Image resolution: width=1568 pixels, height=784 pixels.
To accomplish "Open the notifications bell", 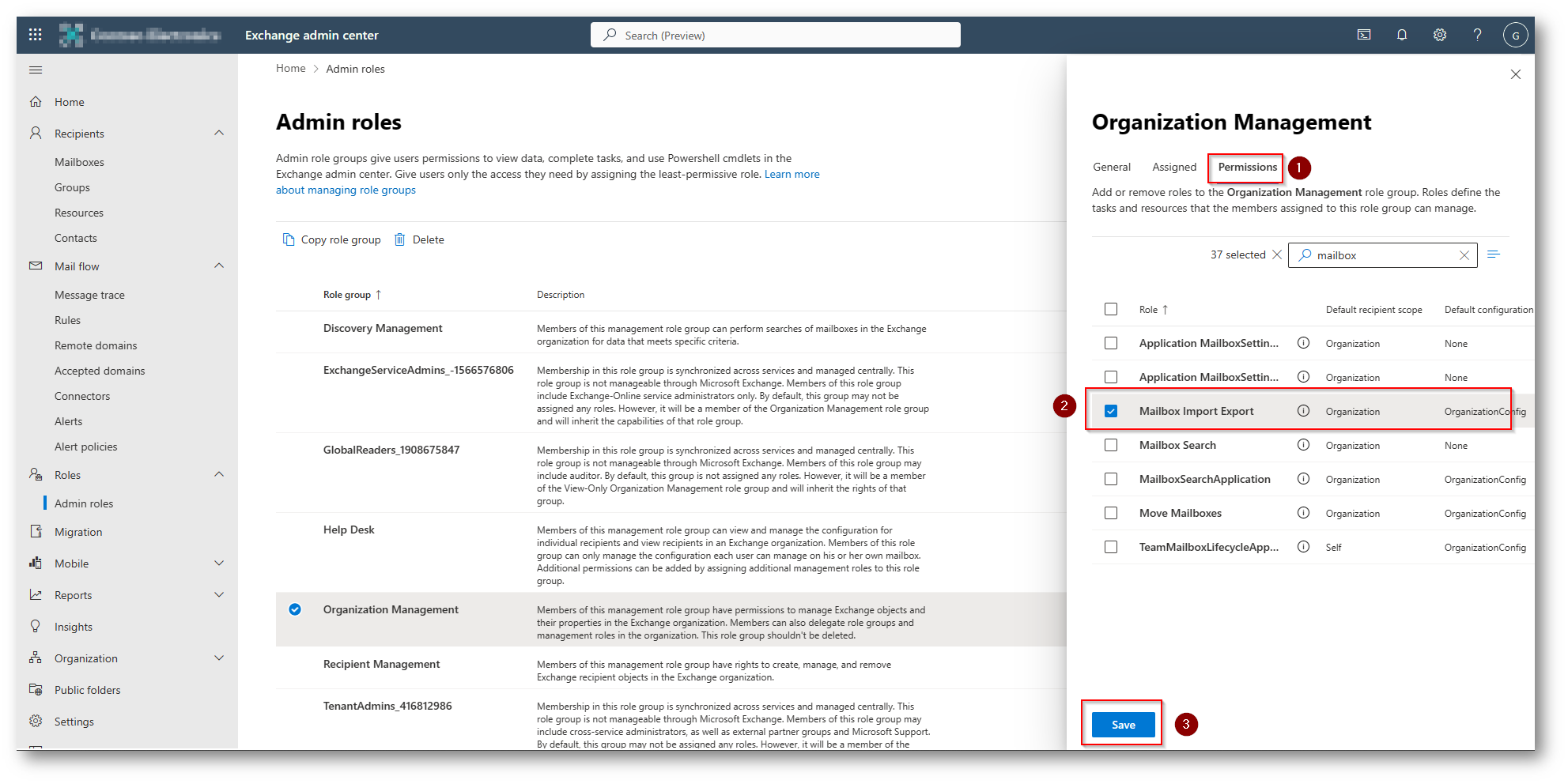I will point(1402,35).
